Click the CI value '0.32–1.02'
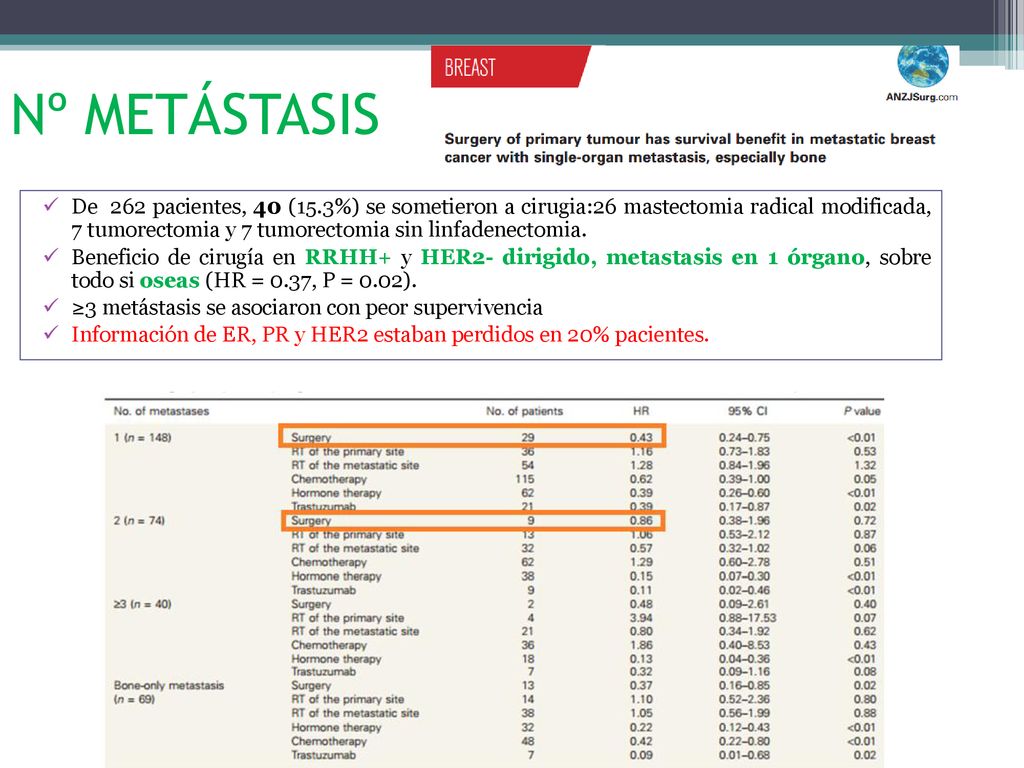Image resolution: width=1024 pixels, height=768 pixels. 744,548
